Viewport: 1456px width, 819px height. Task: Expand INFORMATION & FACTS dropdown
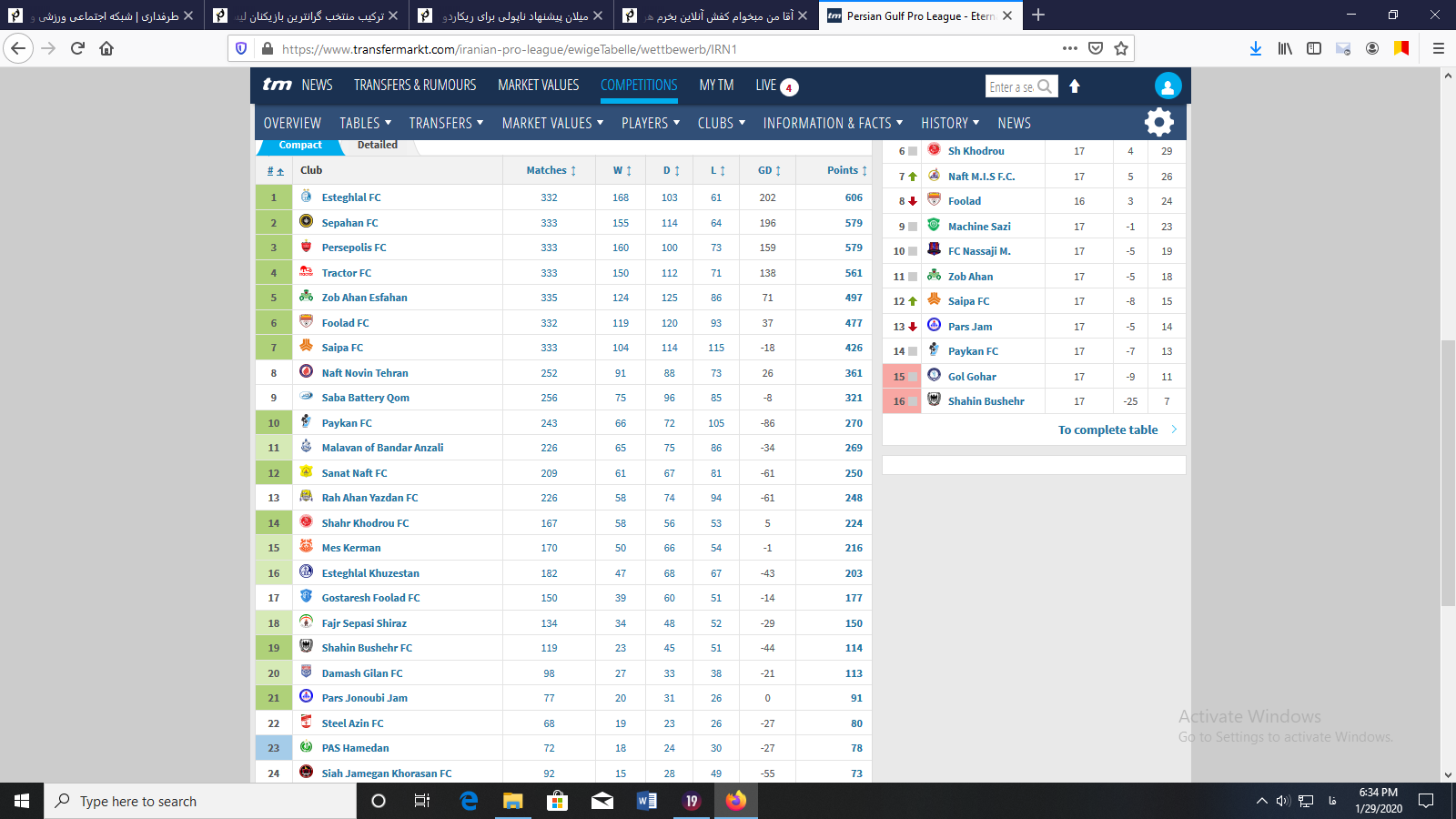tap(833, 123)
